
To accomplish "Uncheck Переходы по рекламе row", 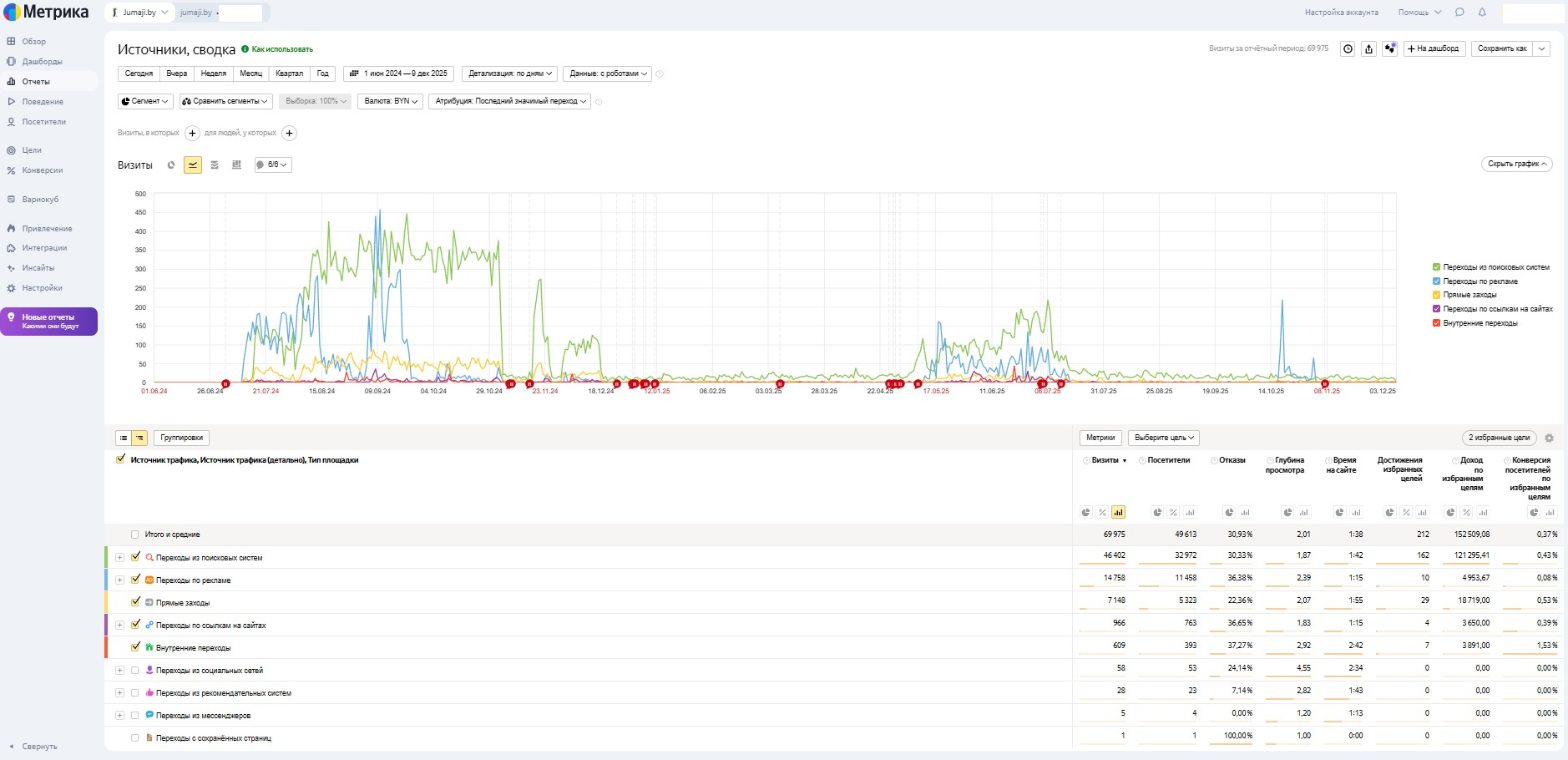I will 135,580.
